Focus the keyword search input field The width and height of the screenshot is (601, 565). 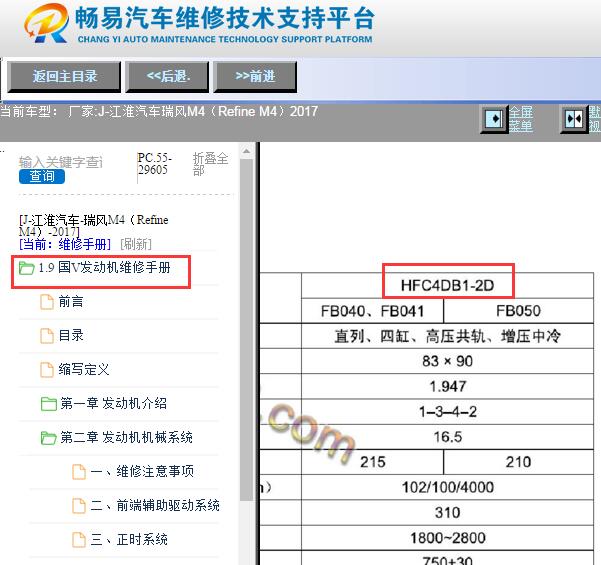click(61, 162)
